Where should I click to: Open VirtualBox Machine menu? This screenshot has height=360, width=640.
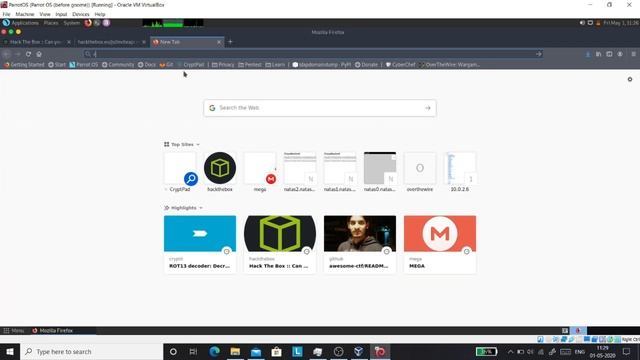click(25, 14)
